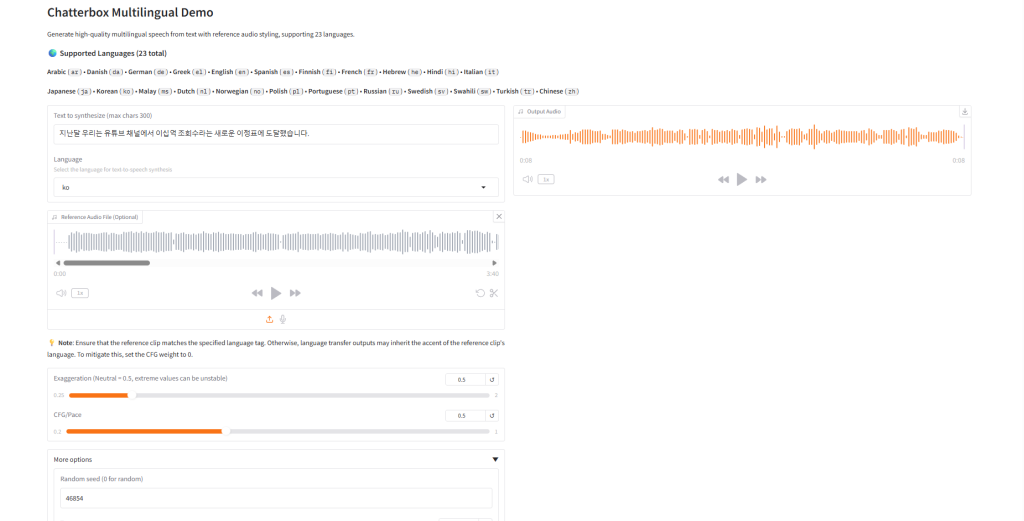Record reference audio from microphone
The height and width of the screenshot is (521, 1024).
(x=283, y=319)
